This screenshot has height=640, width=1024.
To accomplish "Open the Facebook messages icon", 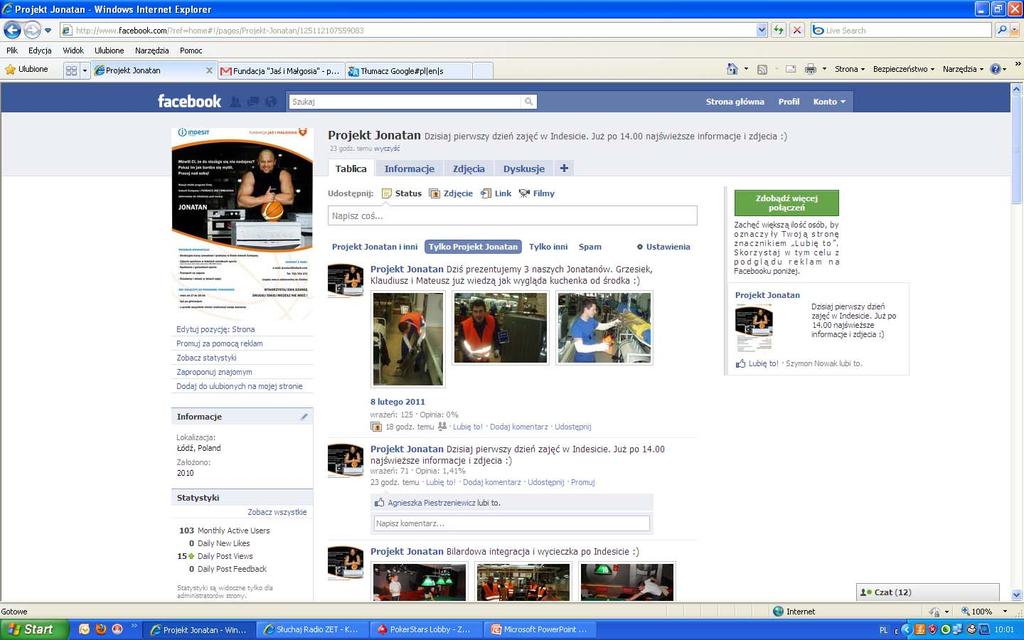I will [x=253, y=101].
